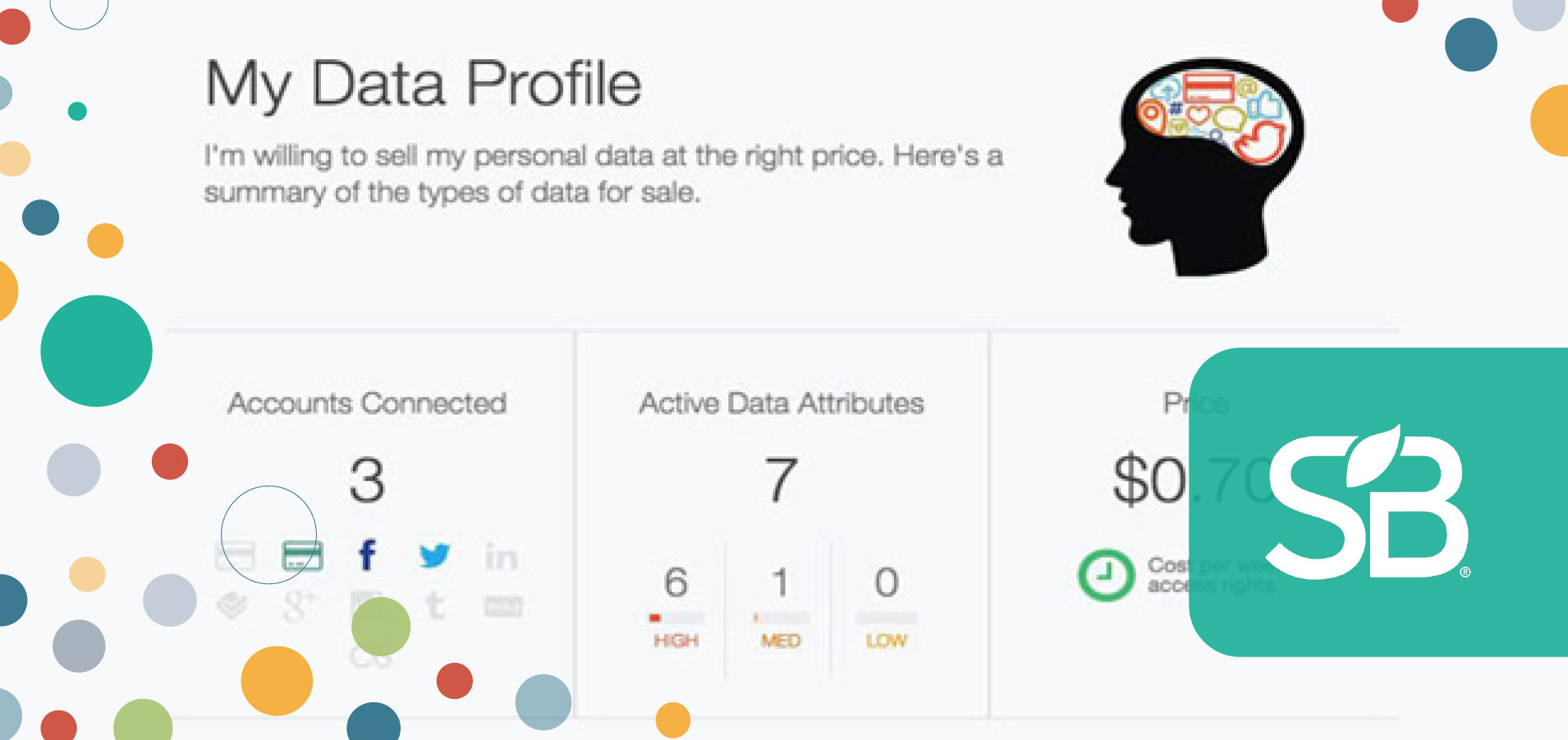Open the My Data Profile heading
The image size is (1568, 740).
pos(421,83)
